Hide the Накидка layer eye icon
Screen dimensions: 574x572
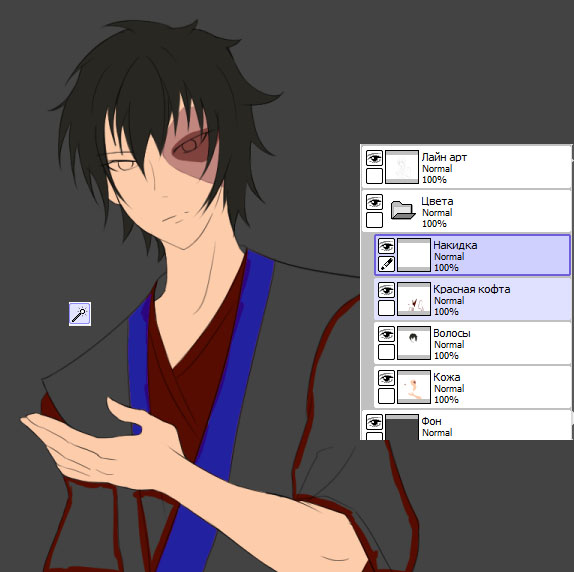[386, 246]
